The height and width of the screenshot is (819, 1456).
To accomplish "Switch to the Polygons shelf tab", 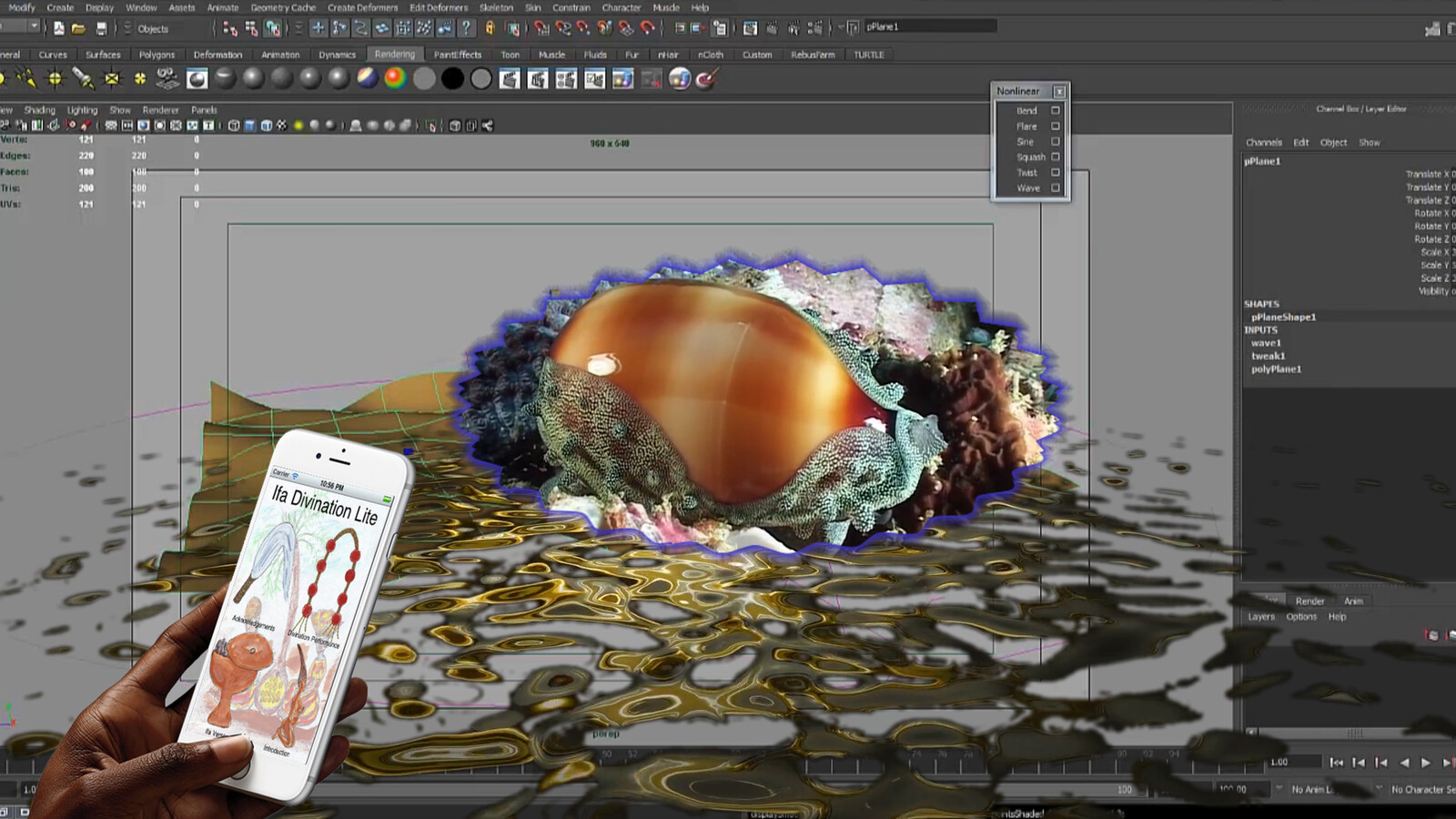I will [157, 55].
